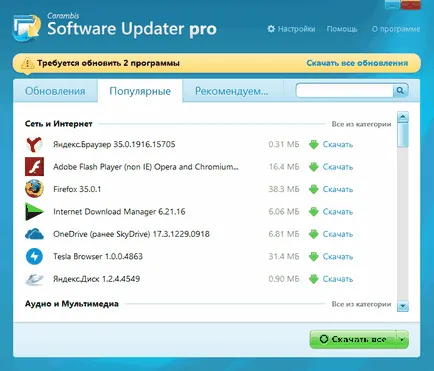Click the settings gear icon
Viewport: 434px width, 371px height.
pos(271,29)
